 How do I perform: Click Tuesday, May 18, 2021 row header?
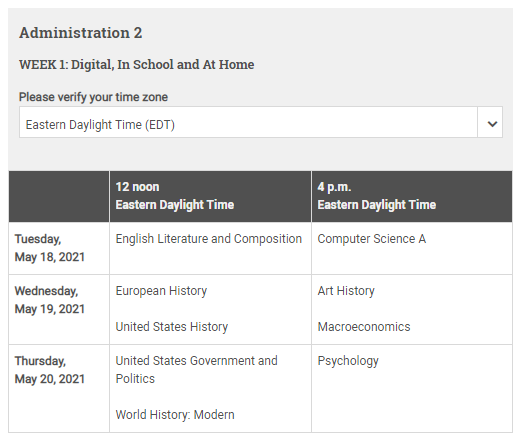coord(50,248)
